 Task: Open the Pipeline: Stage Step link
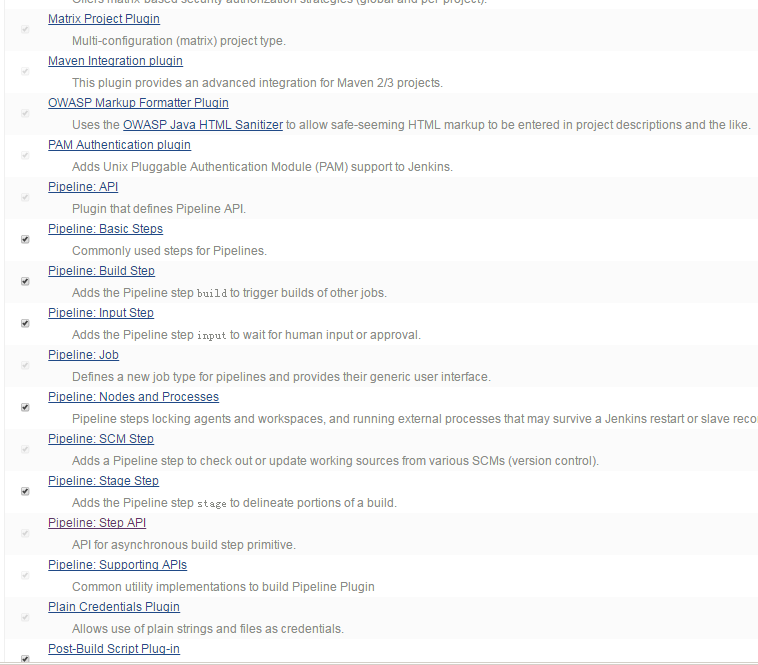103,481
